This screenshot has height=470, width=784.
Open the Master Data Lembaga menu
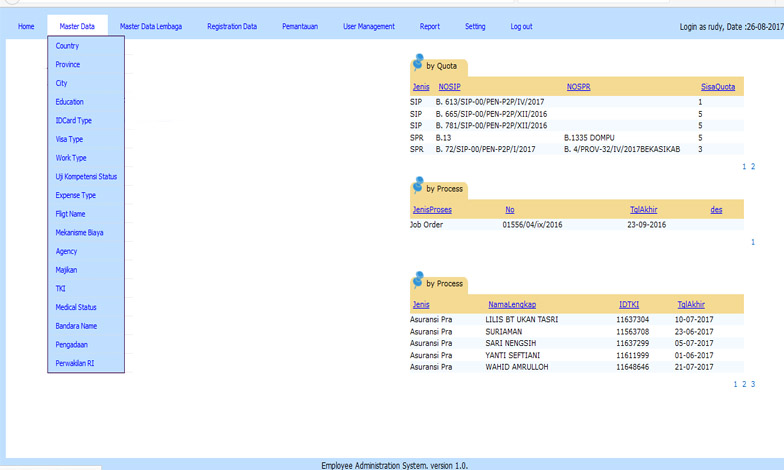pyautogui.click(x=150, y=26)
